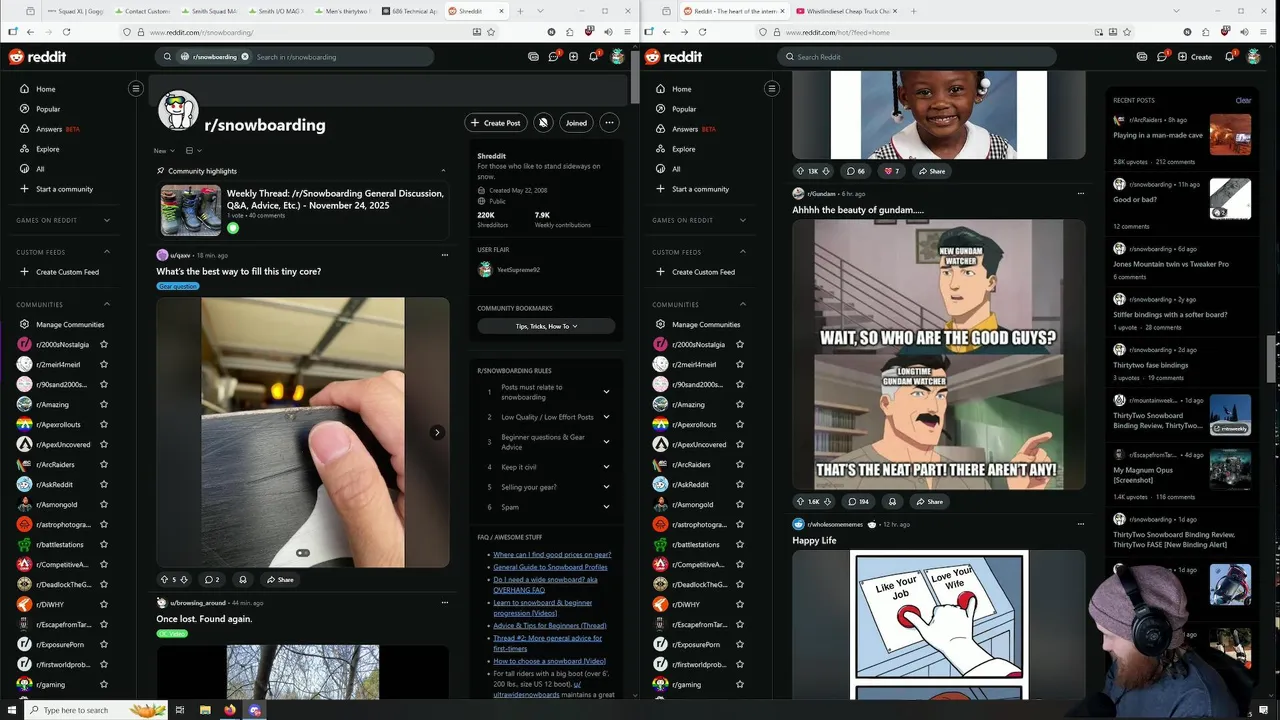Viewport: 1280px width, 720px height.
Task: Open feed view layout dropdown
Action: point(193,151)
